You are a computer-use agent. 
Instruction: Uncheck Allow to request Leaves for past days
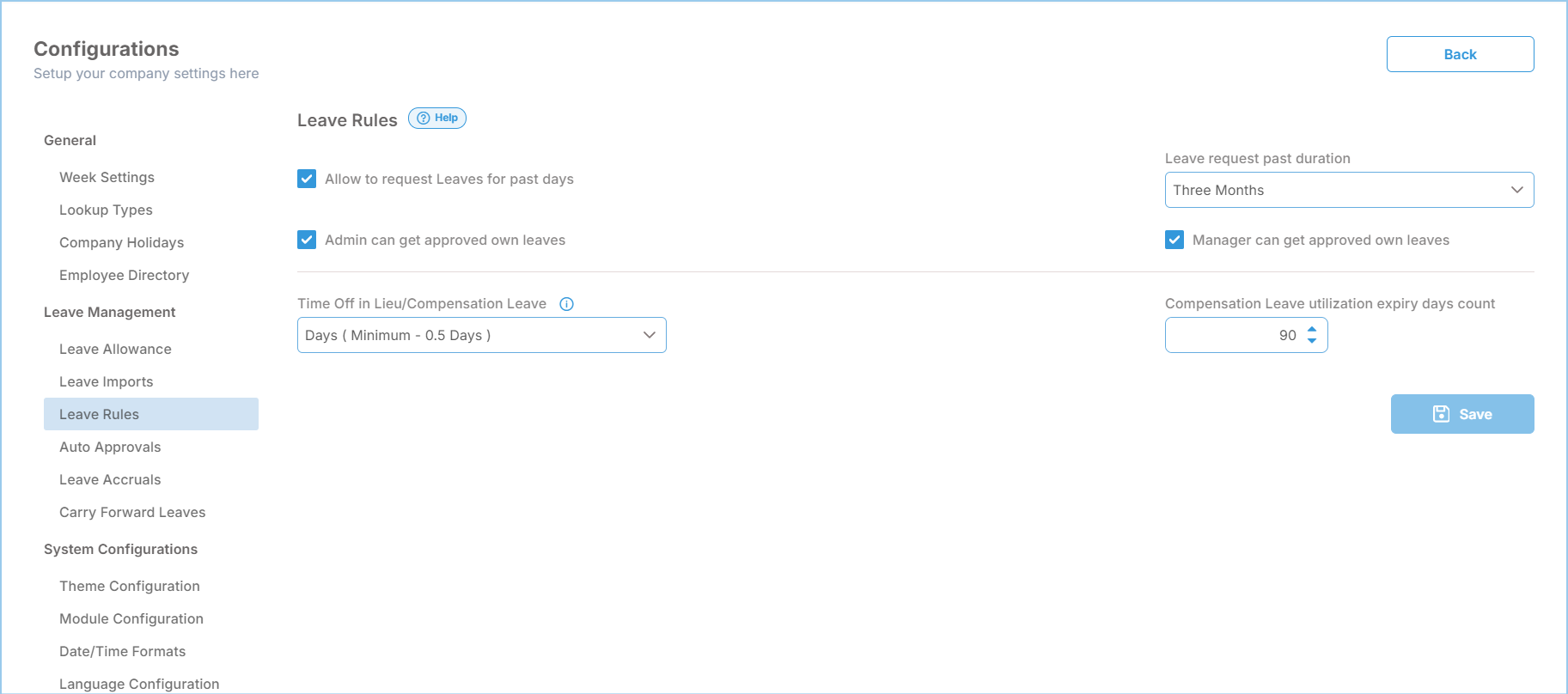[307, 179]
